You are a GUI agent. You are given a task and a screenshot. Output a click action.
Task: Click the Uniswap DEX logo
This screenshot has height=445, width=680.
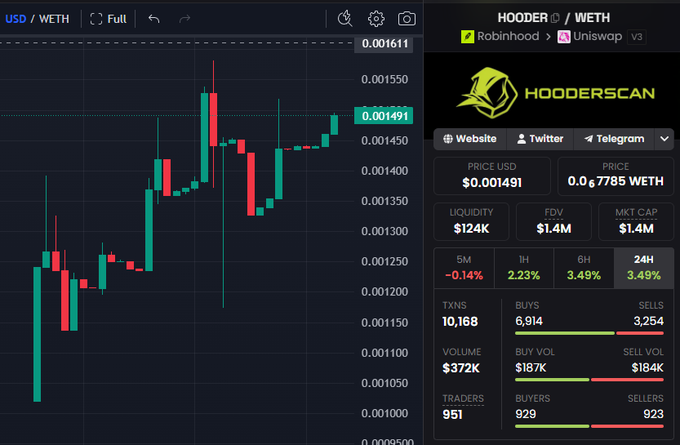[x=564, y=36]
